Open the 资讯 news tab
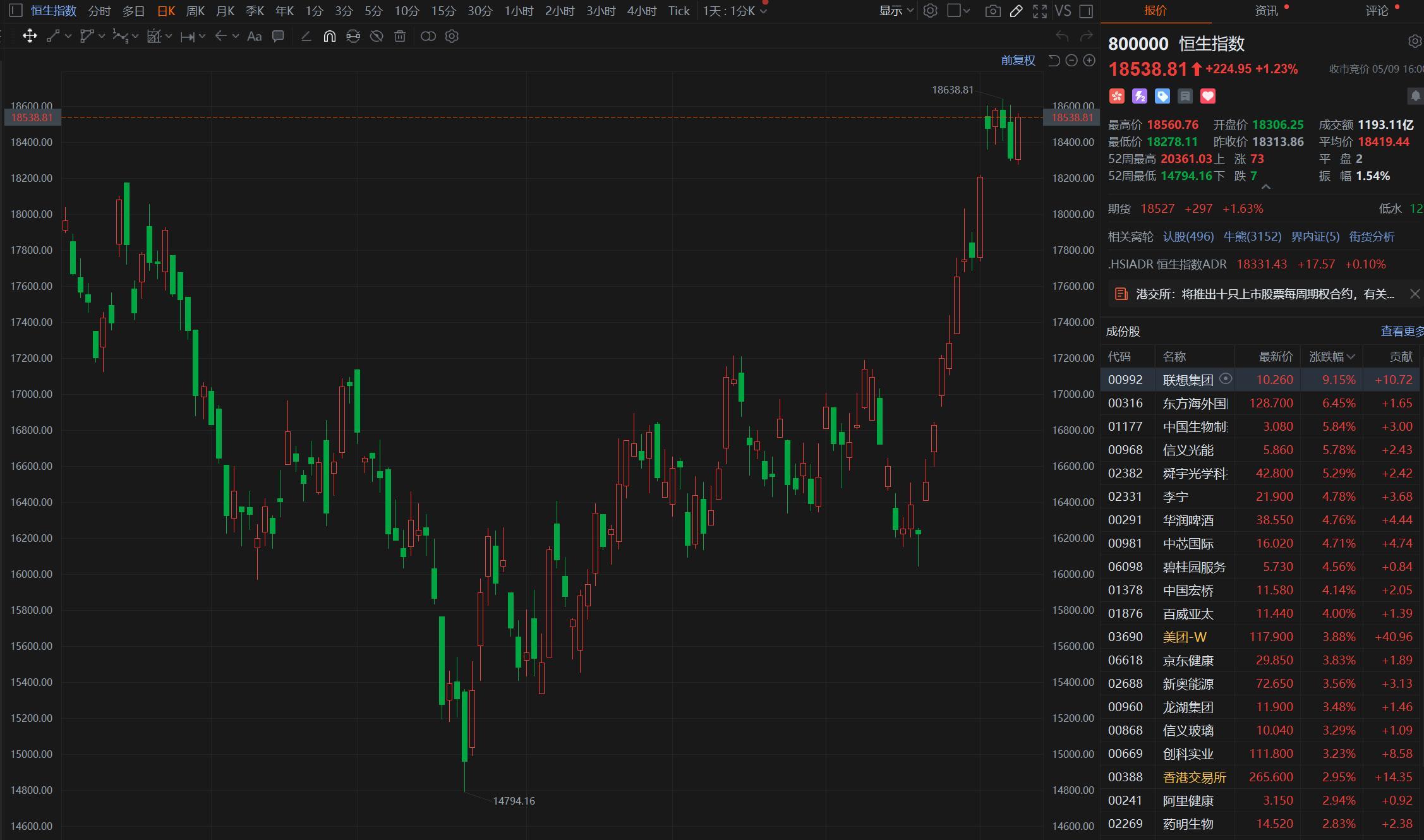 click(x=1266, y=11)
